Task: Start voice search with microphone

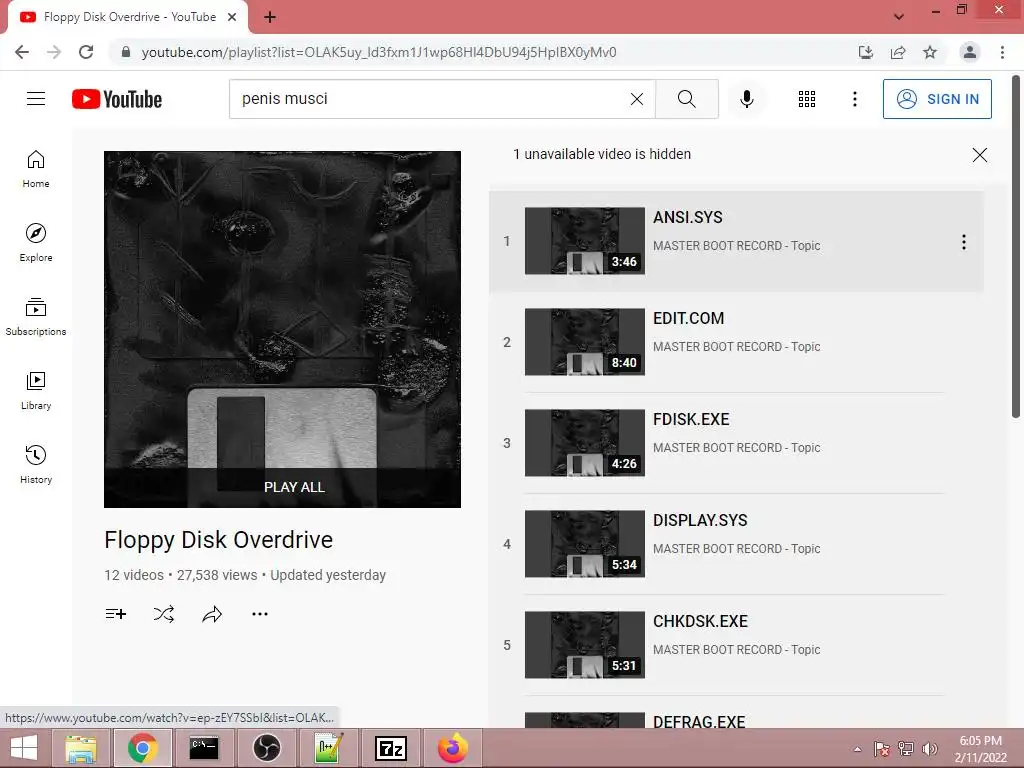Action: [x=746, y=99]
